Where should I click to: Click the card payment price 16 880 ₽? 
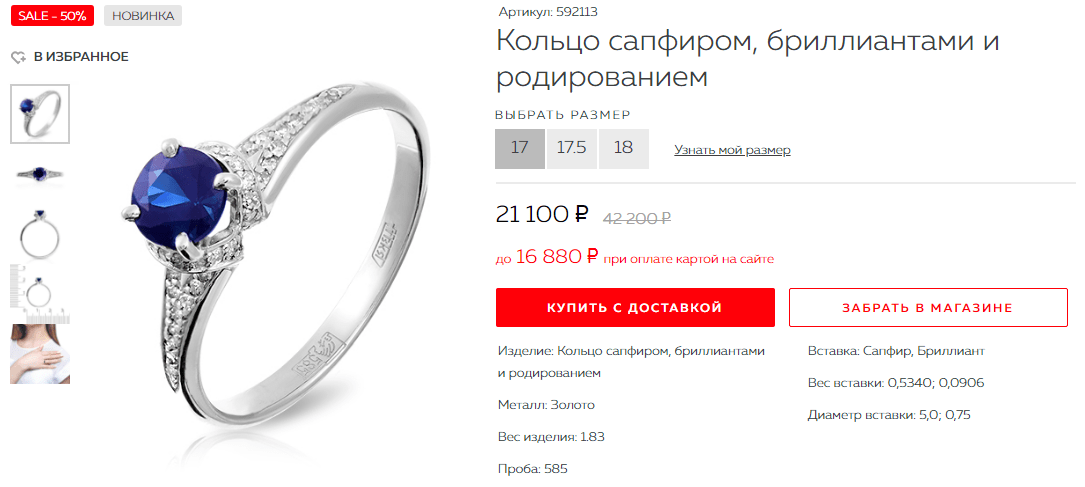[x=557, y=257]
